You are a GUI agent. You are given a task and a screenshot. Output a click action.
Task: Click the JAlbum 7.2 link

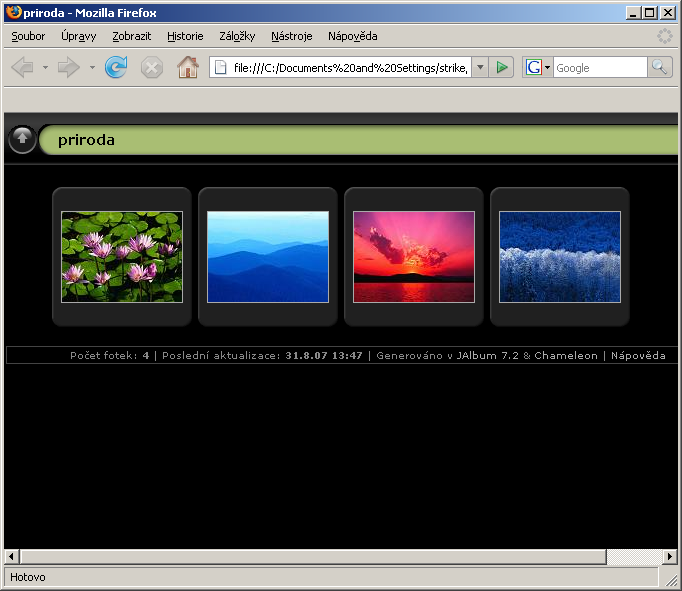pyautogui.click(x=488, y=355)
